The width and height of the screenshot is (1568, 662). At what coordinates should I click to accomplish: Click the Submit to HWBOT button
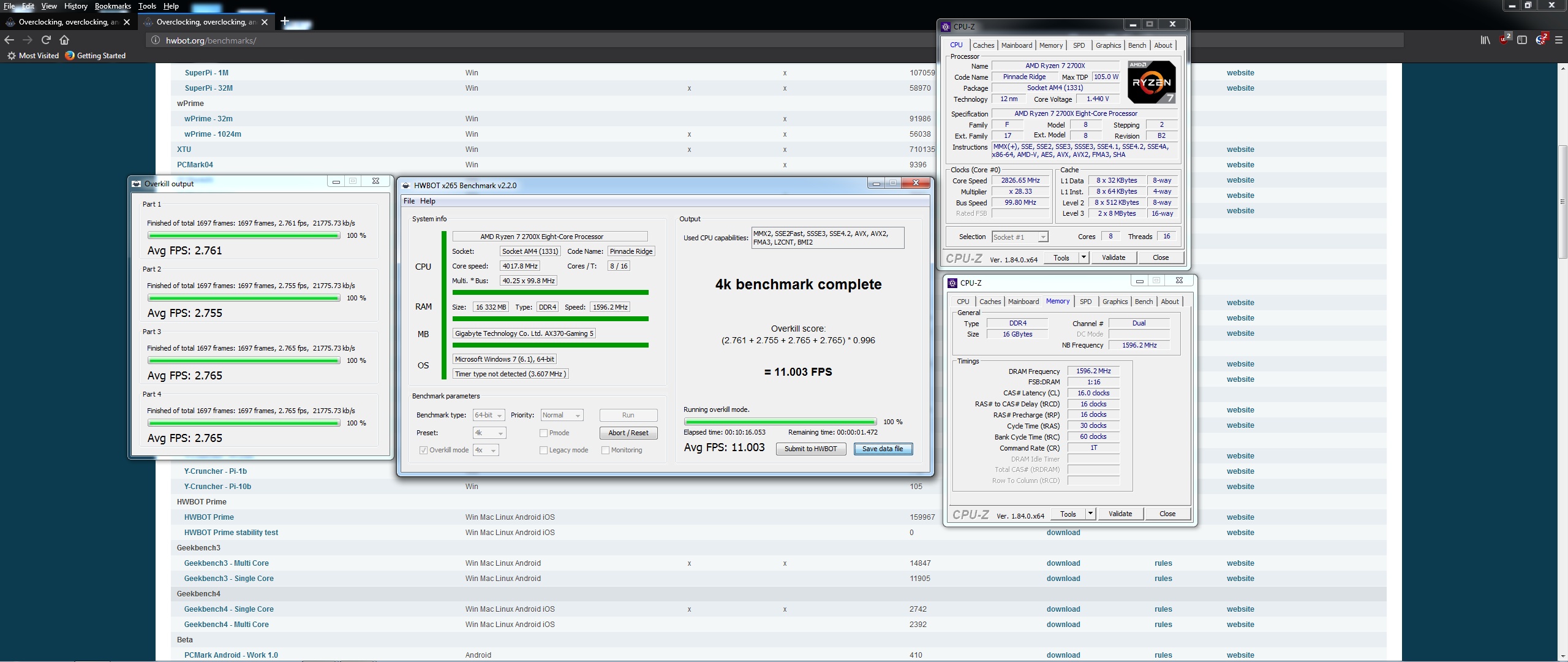[810, 449]
